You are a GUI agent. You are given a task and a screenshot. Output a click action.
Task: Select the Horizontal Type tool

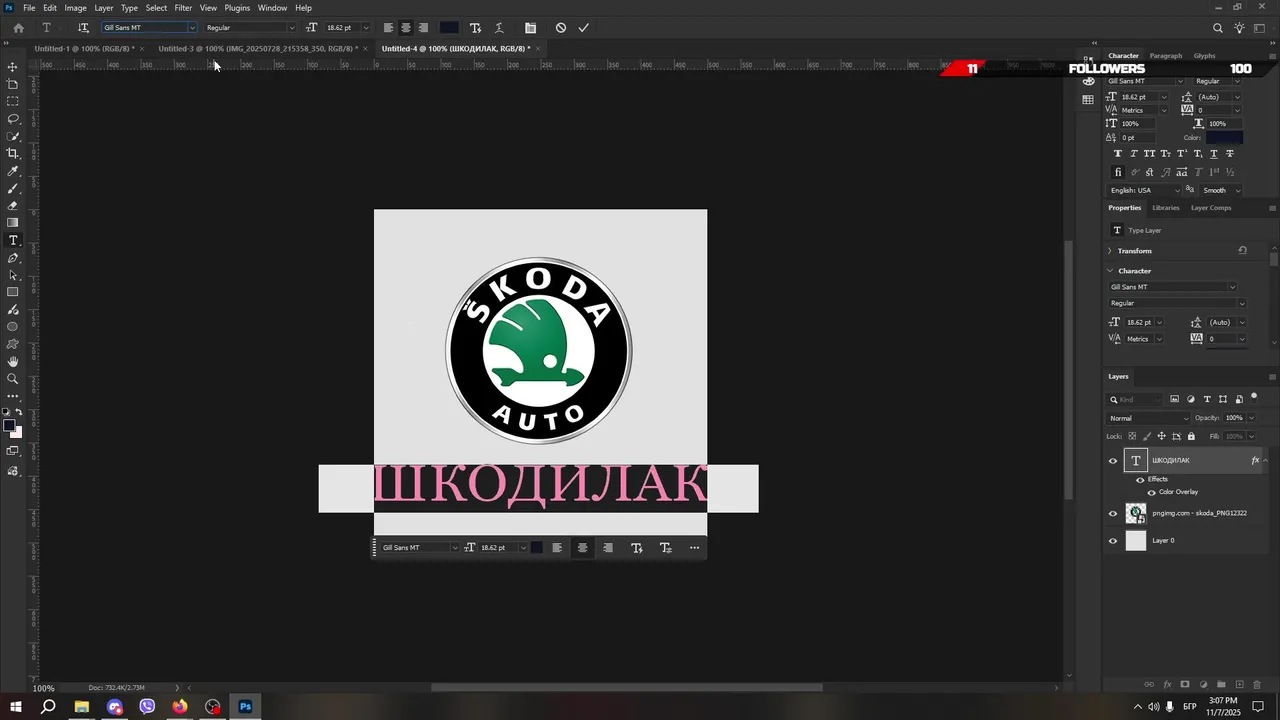[13, 241]
